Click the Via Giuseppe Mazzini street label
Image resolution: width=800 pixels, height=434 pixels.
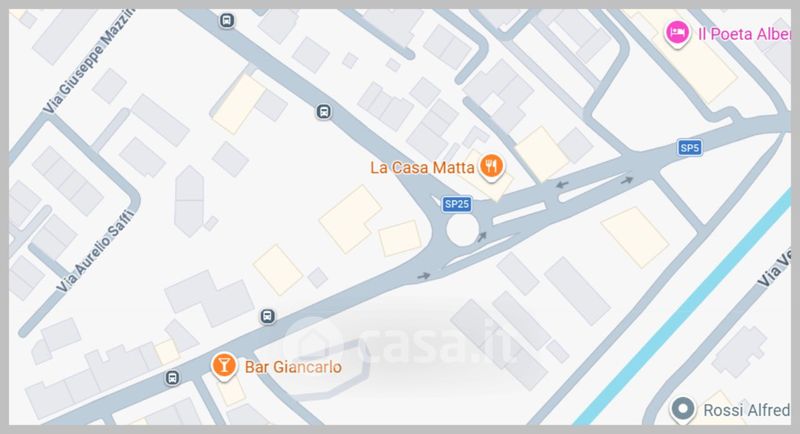[x=88, y=61]
